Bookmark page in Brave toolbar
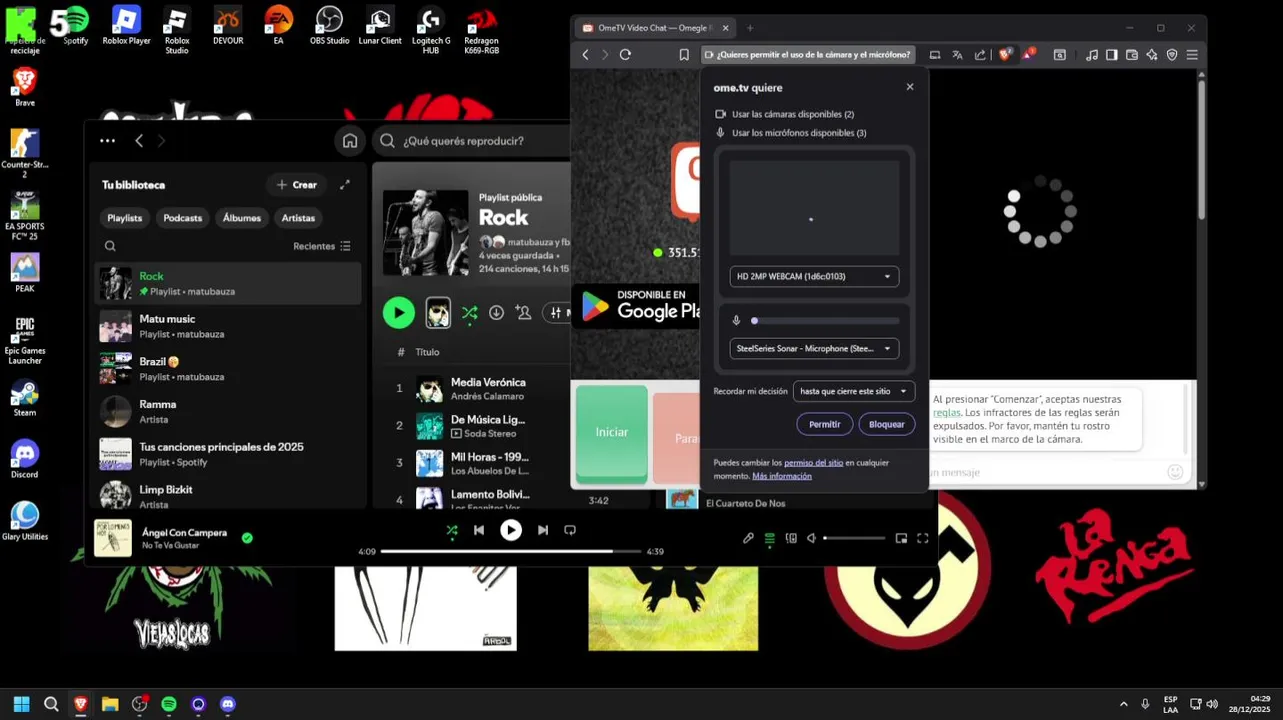This screenshot has width=1283, height=720. pyautogui.click(x=684, y=55)
